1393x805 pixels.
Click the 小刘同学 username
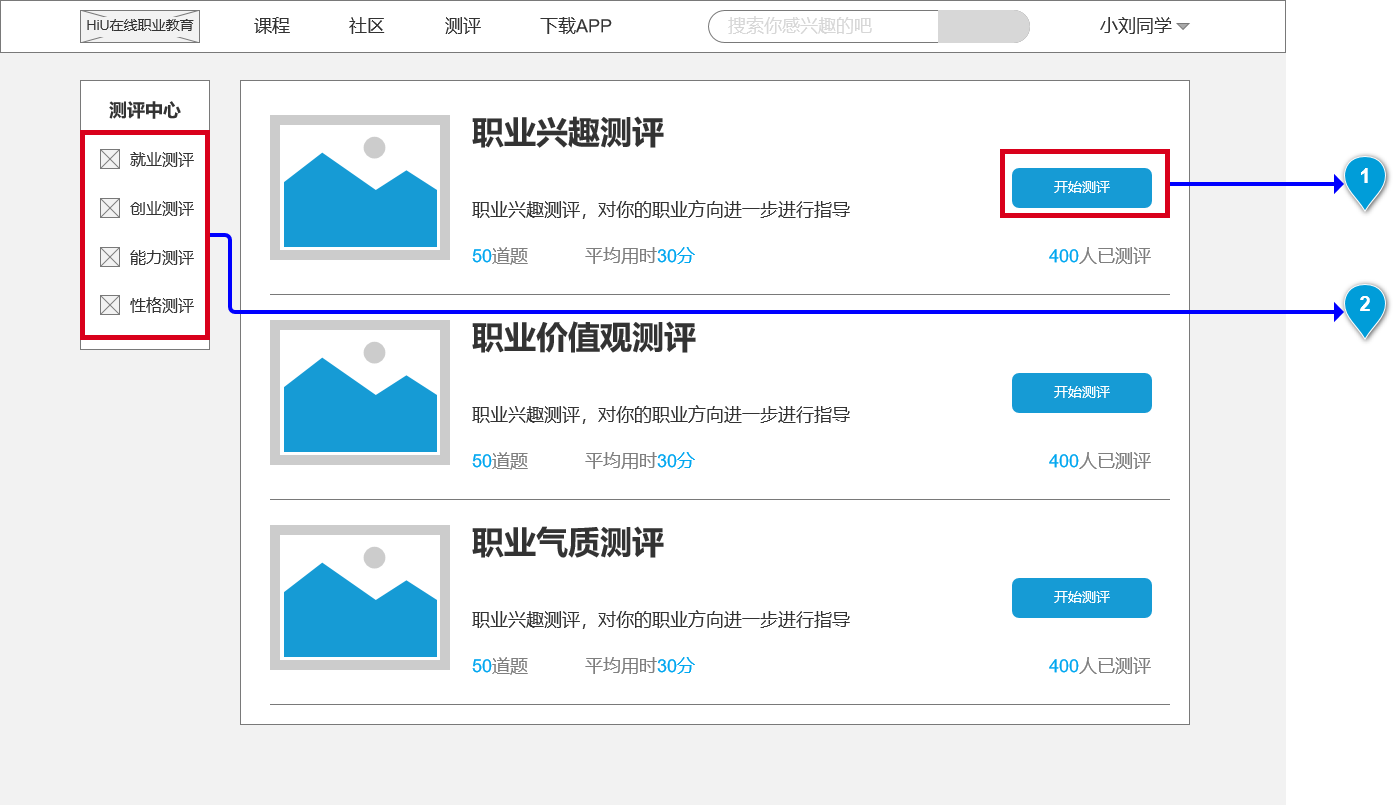(x=1135, y=26)
